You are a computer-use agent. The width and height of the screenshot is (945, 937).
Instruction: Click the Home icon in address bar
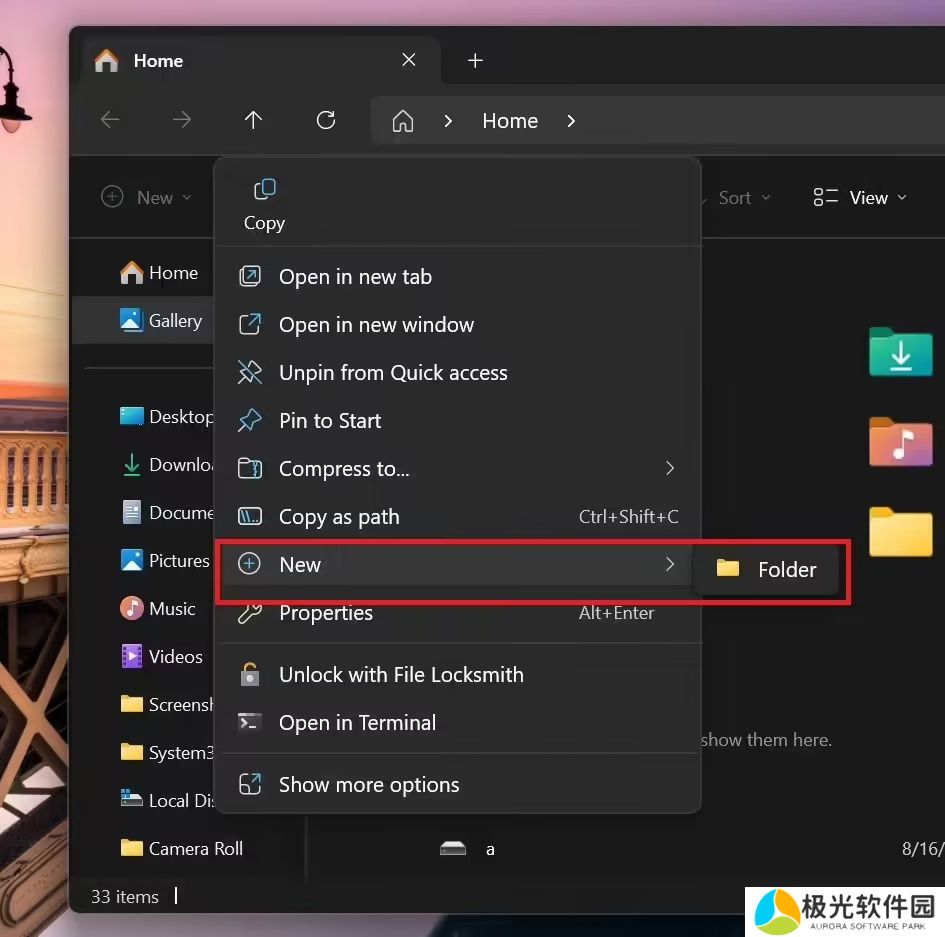point(403,121)
